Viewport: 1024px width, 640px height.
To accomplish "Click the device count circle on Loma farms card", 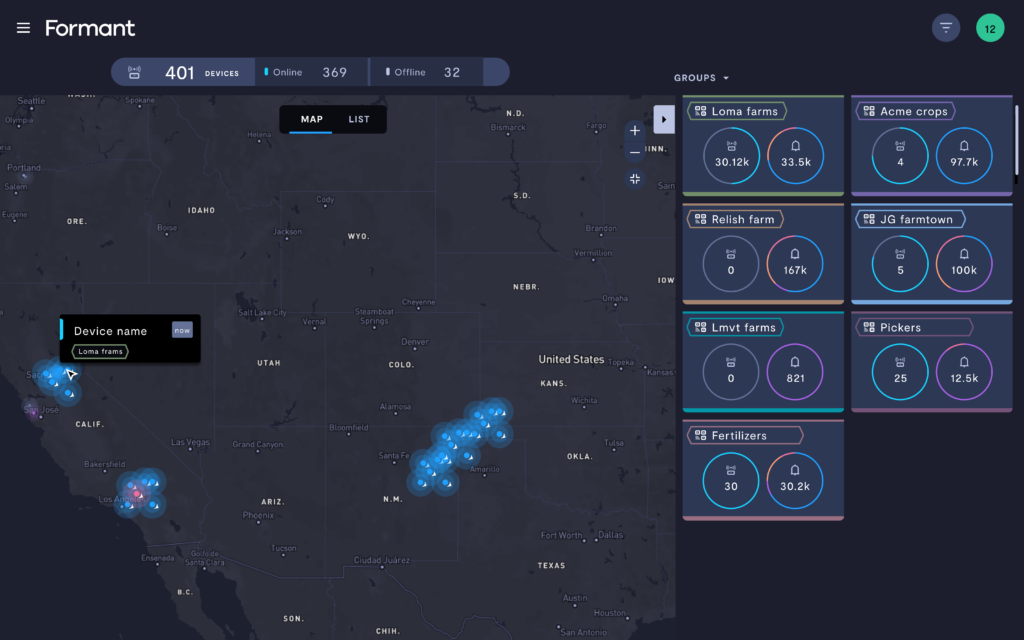I will (731, 157).
